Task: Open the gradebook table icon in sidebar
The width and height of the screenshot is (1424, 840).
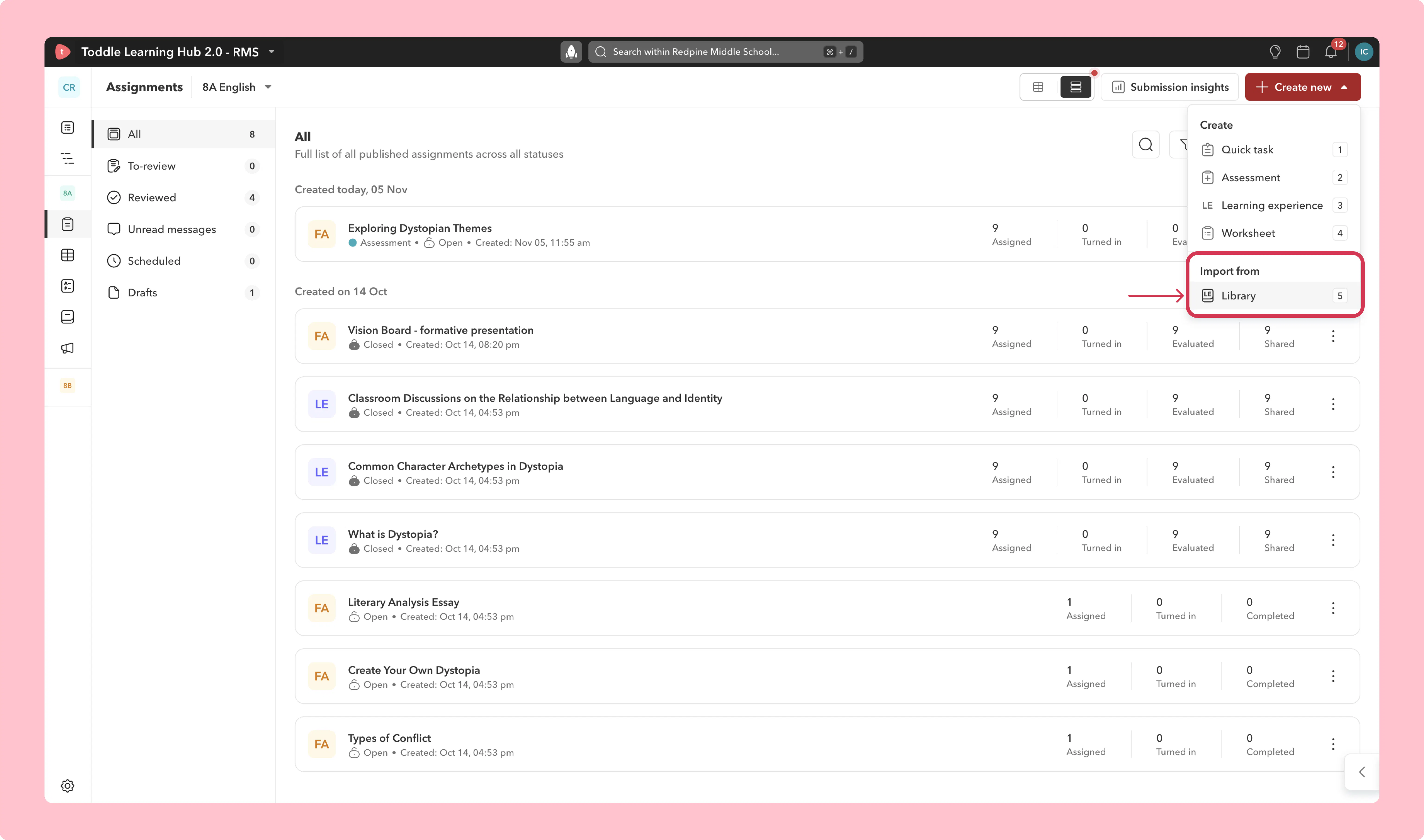Action: (x=67, y=255)
